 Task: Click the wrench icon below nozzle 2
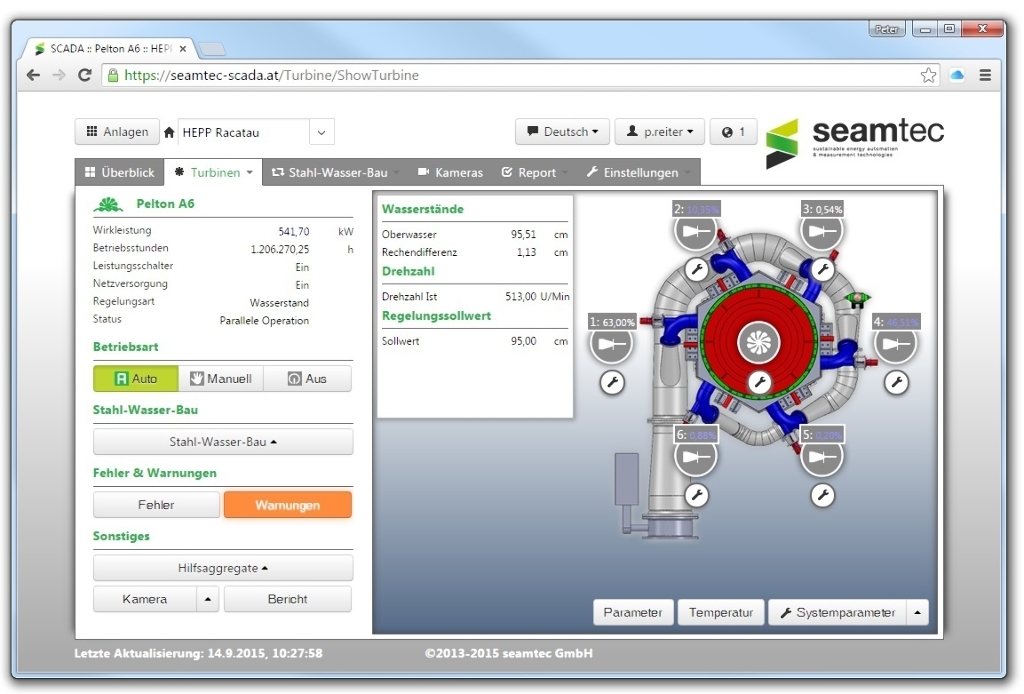coord(696,269)
